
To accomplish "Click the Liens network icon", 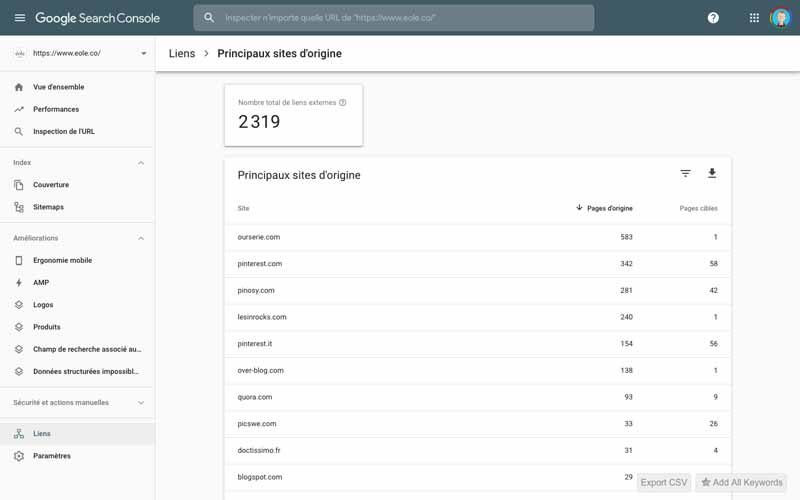I will coord(19,434).
